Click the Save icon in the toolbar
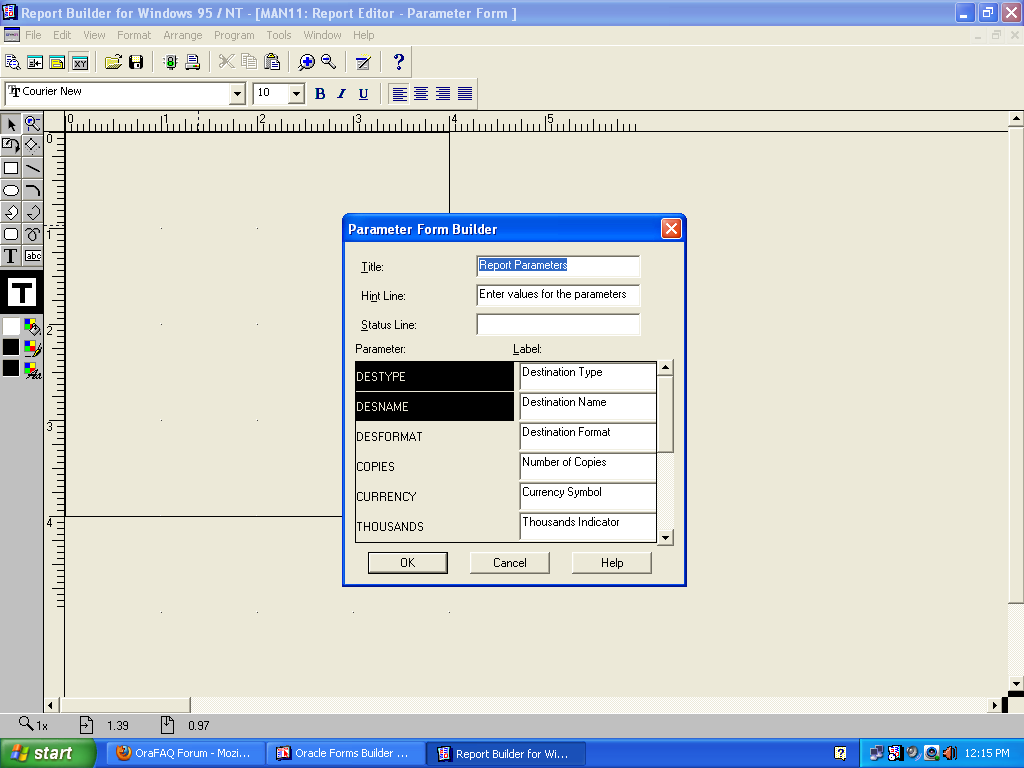The height and width of the screenshot is (768, 1024). (x=136, y=62)
